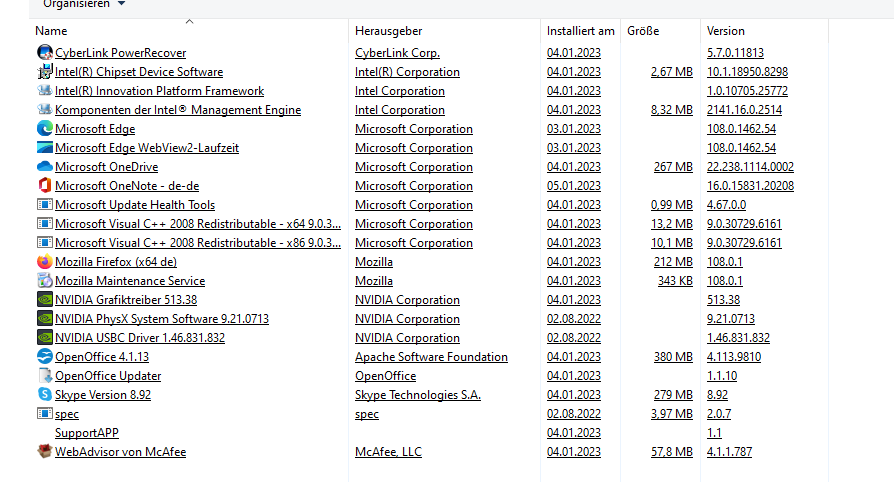Select NVIDIA PhysX System Software entry

162,319
